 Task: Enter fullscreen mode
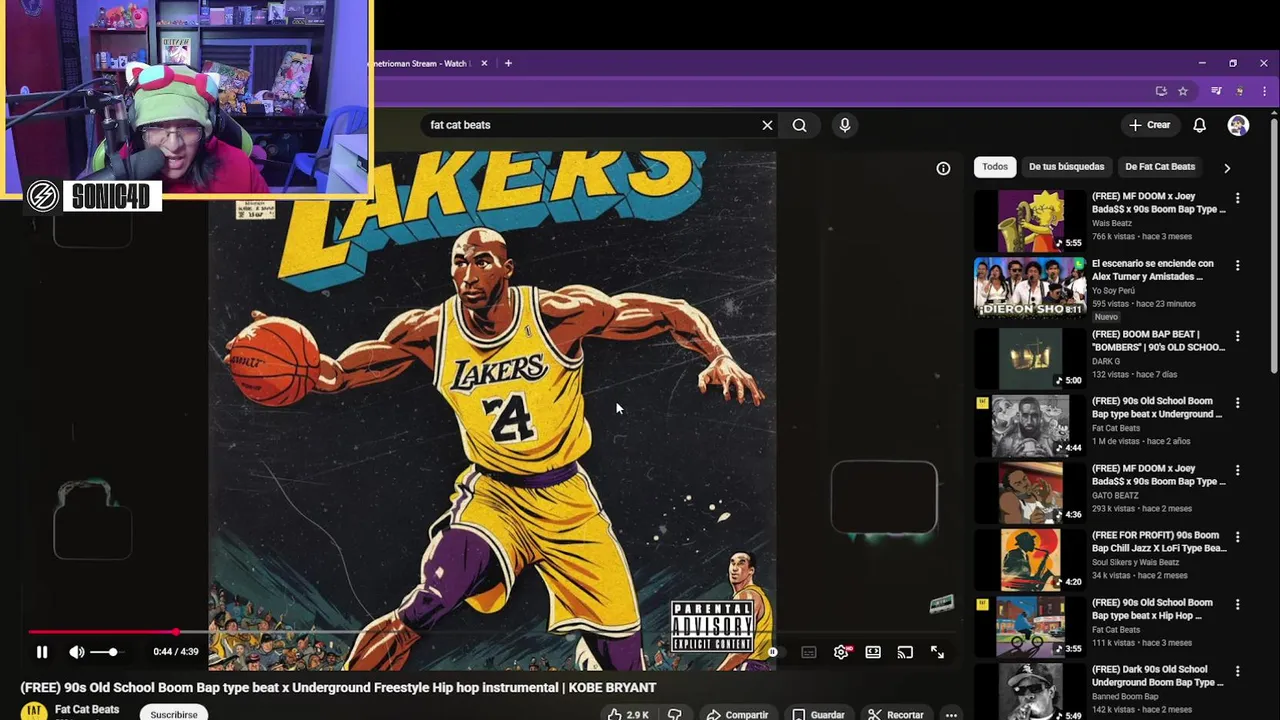tap(937, 652)
